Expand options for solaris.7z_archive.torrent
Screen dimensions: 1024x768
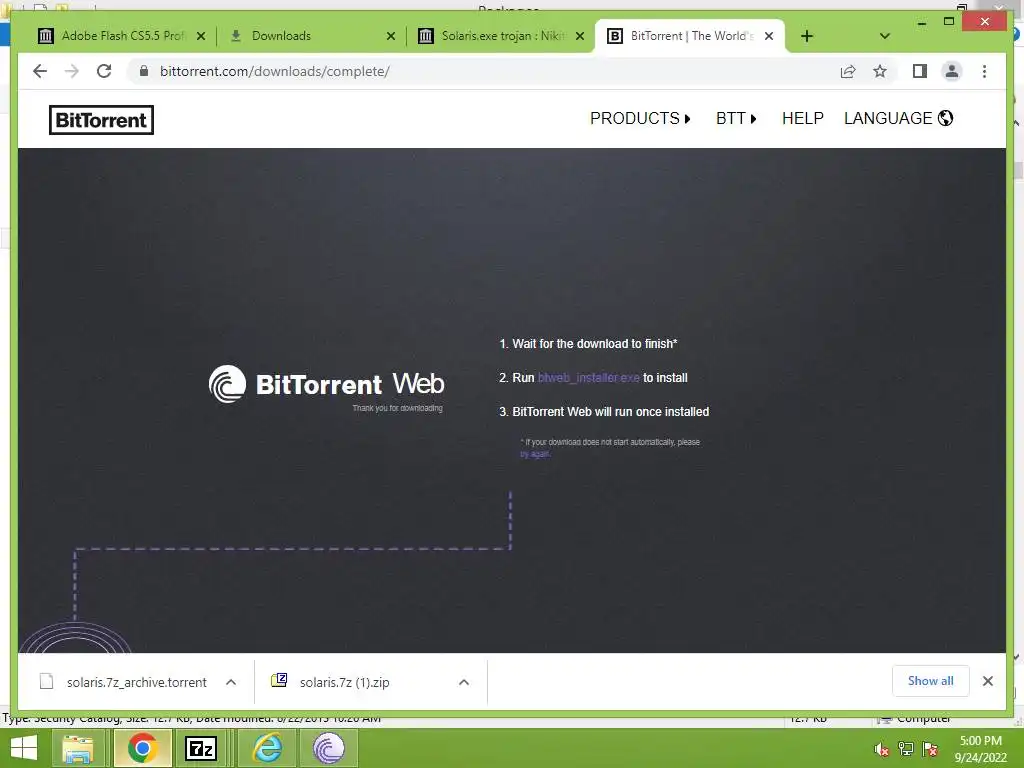coord(231,682)
